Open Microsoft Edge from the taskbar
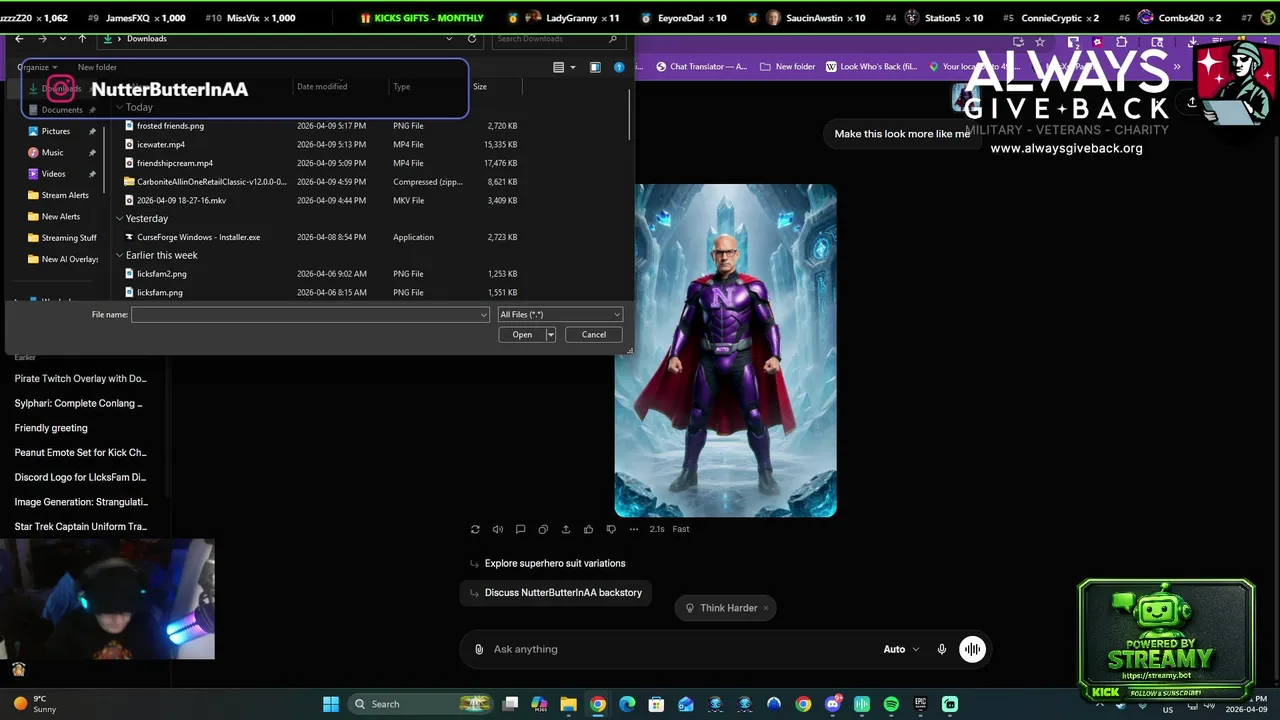 (x=627, y=704)
